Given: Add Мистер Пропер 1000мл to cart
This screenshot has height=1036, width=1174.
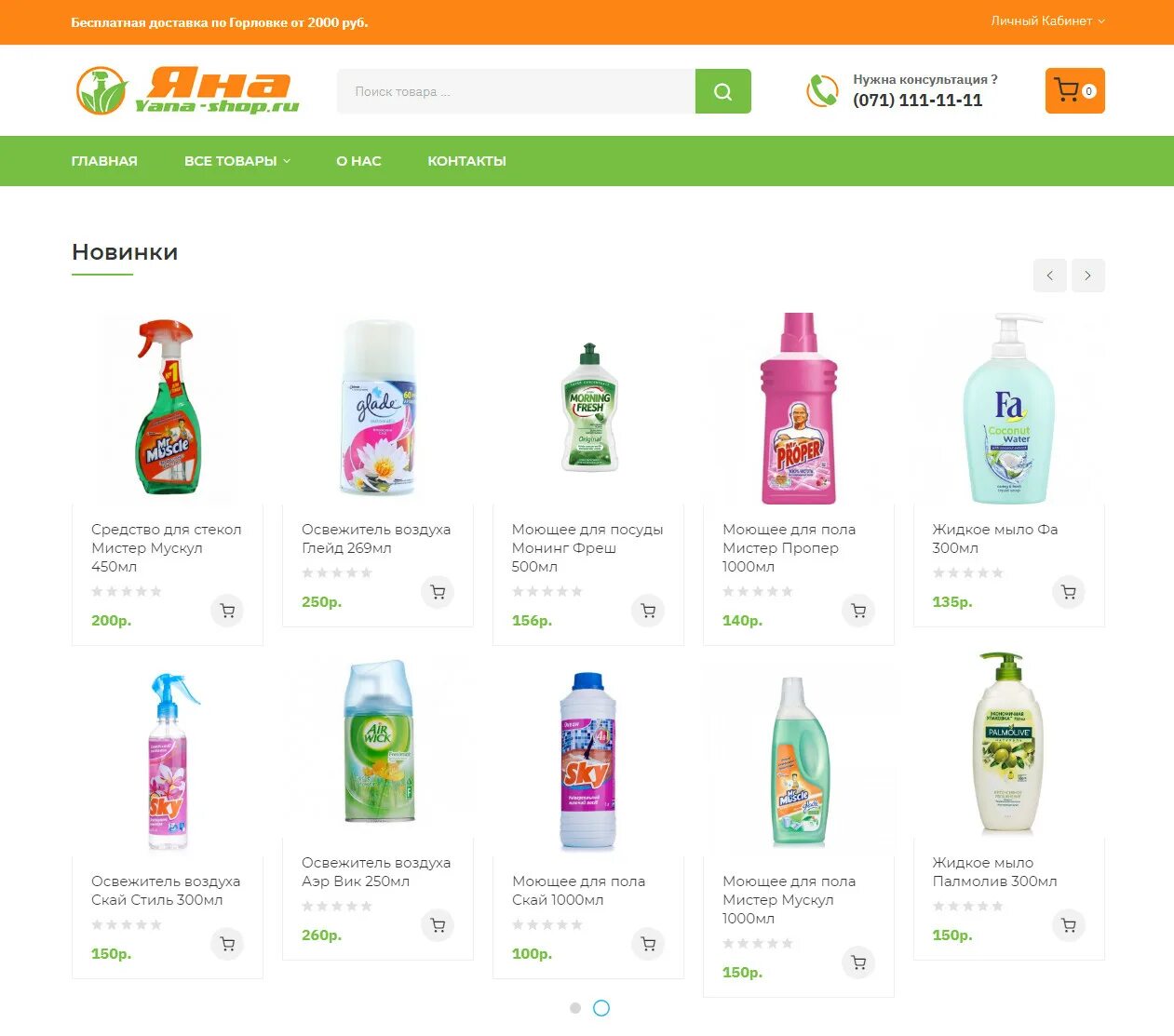Looking at the screenshot, I should tap(858, 611).
